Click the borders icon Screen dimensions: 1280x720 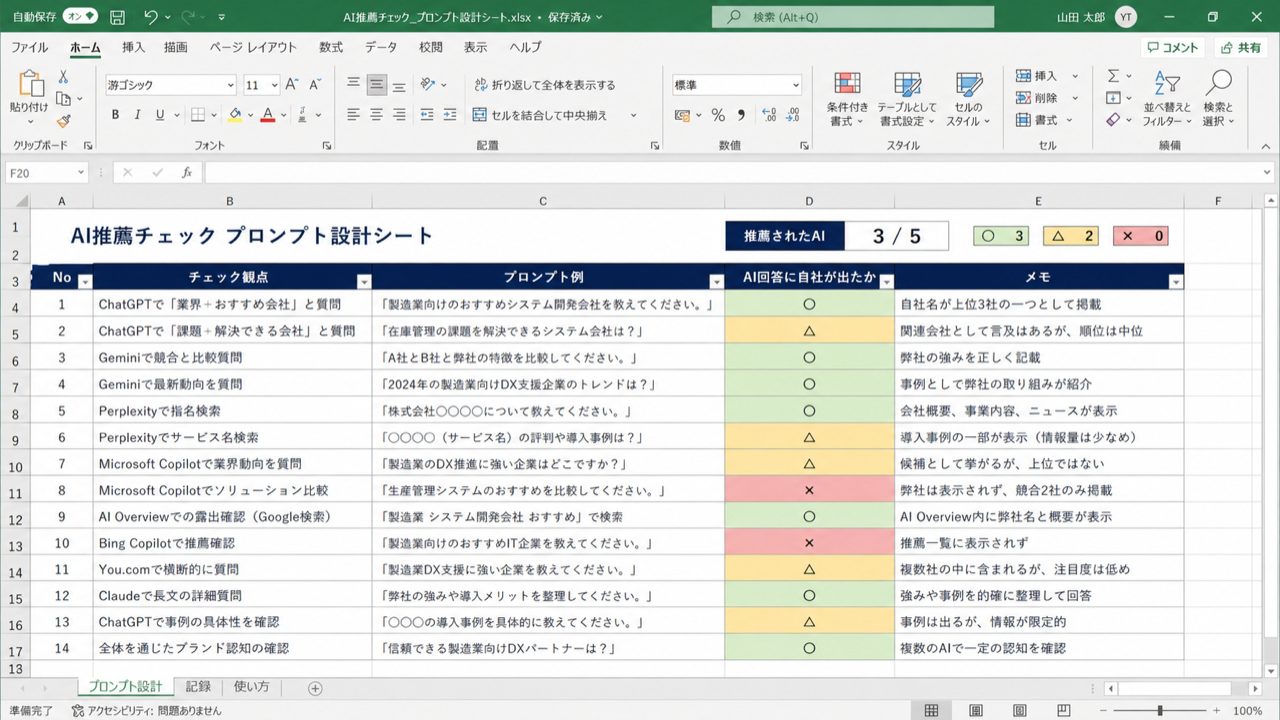coord(198,115)
